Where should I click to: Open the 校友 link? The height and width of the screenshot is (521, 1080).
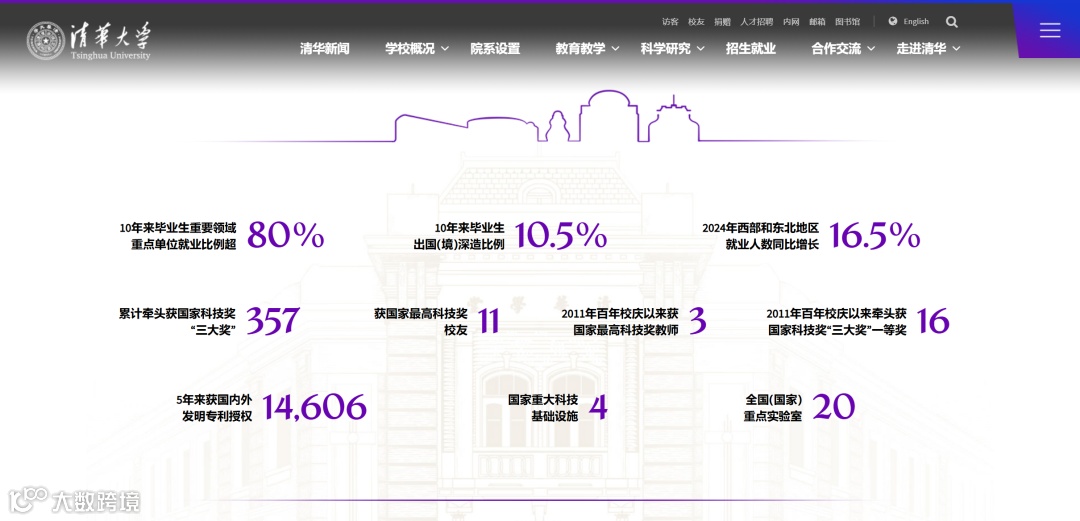click(x=696, y=21)
